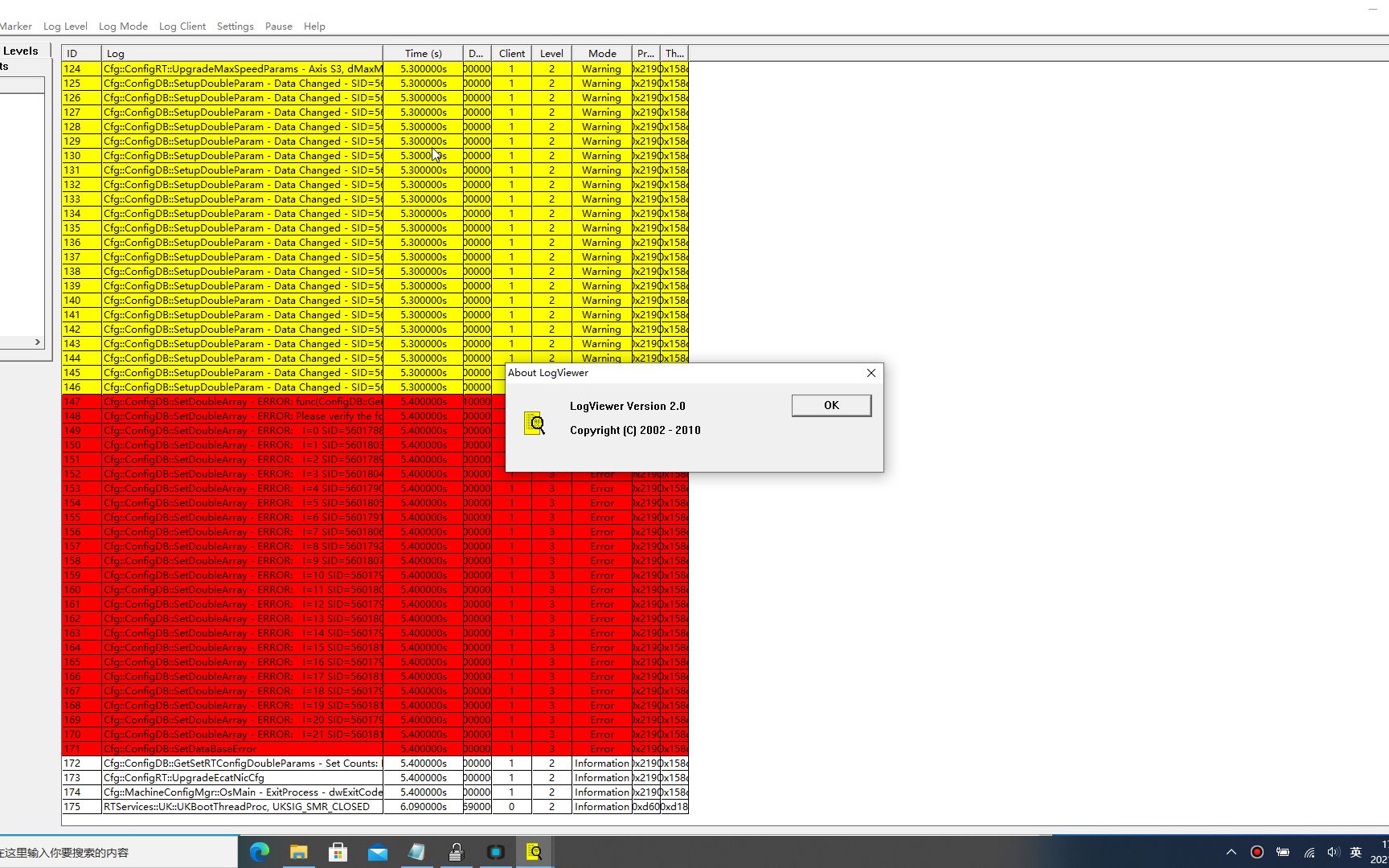
Task: Click Information mode cell in row 173
Action: [x=601, y=778]
